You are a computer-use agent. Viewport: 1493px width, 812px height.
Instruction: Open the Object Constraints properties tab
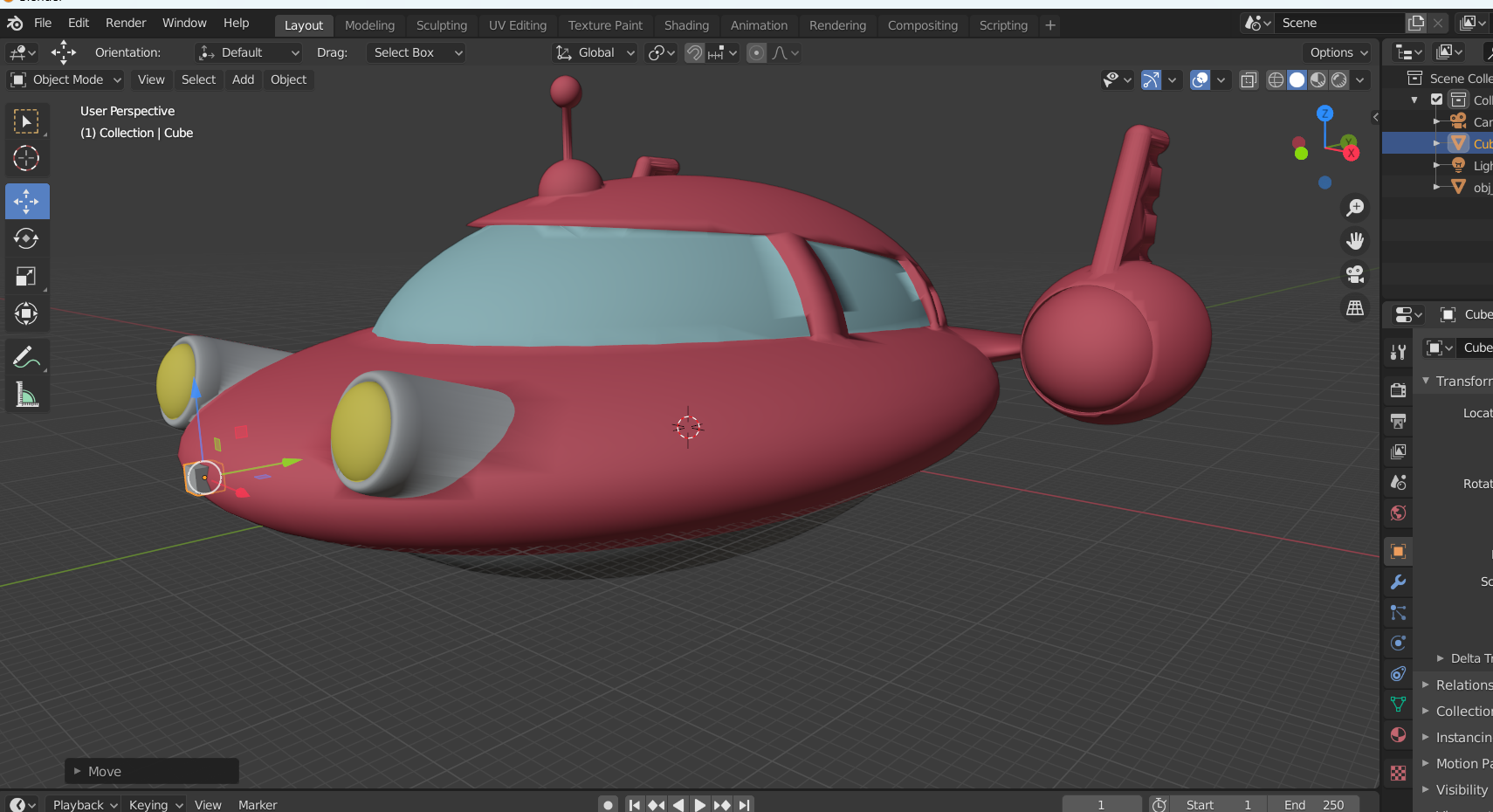[x=1398, y=674]
